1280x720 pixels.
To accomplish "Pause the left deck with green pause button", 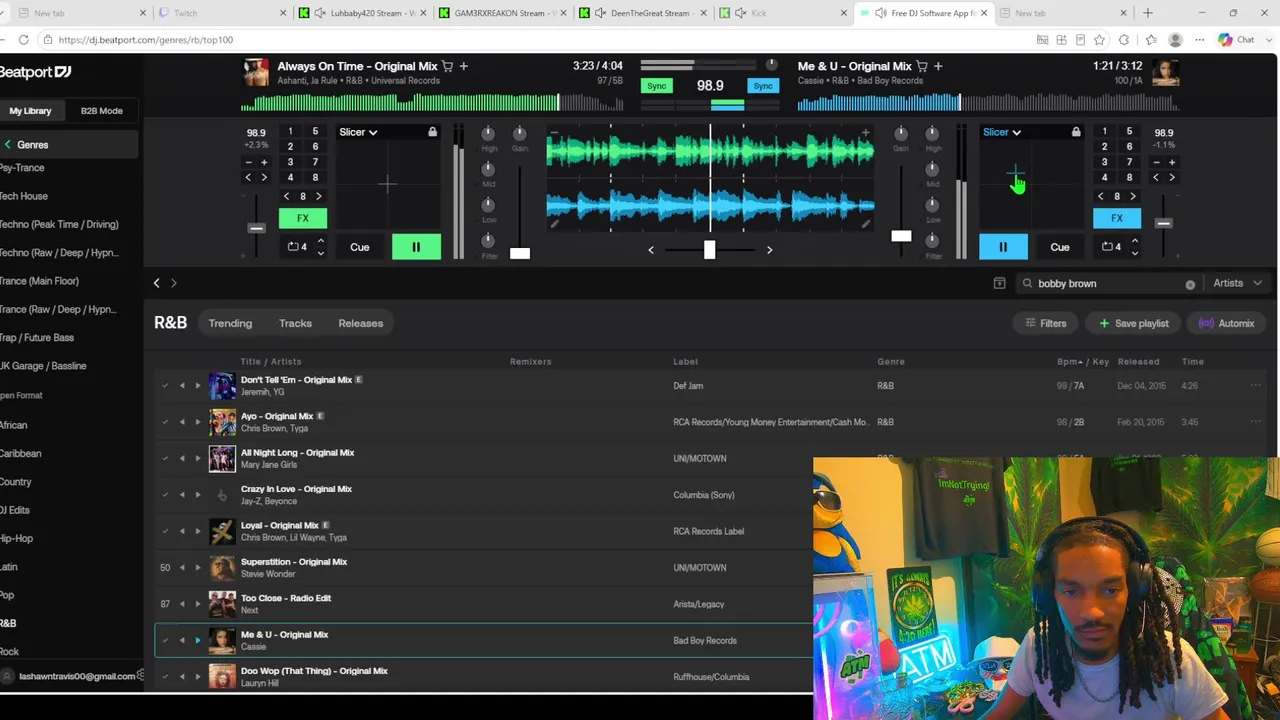I will coord(416,247).
